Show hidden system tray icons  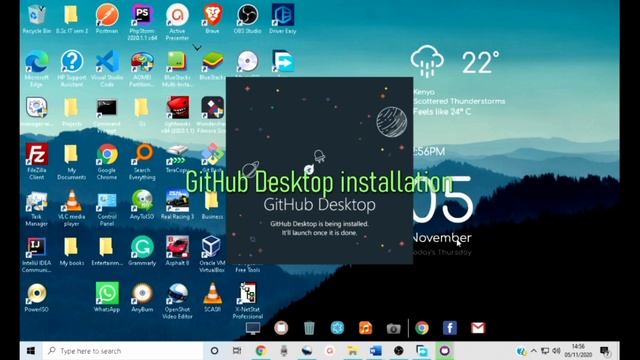click(533, 351)
